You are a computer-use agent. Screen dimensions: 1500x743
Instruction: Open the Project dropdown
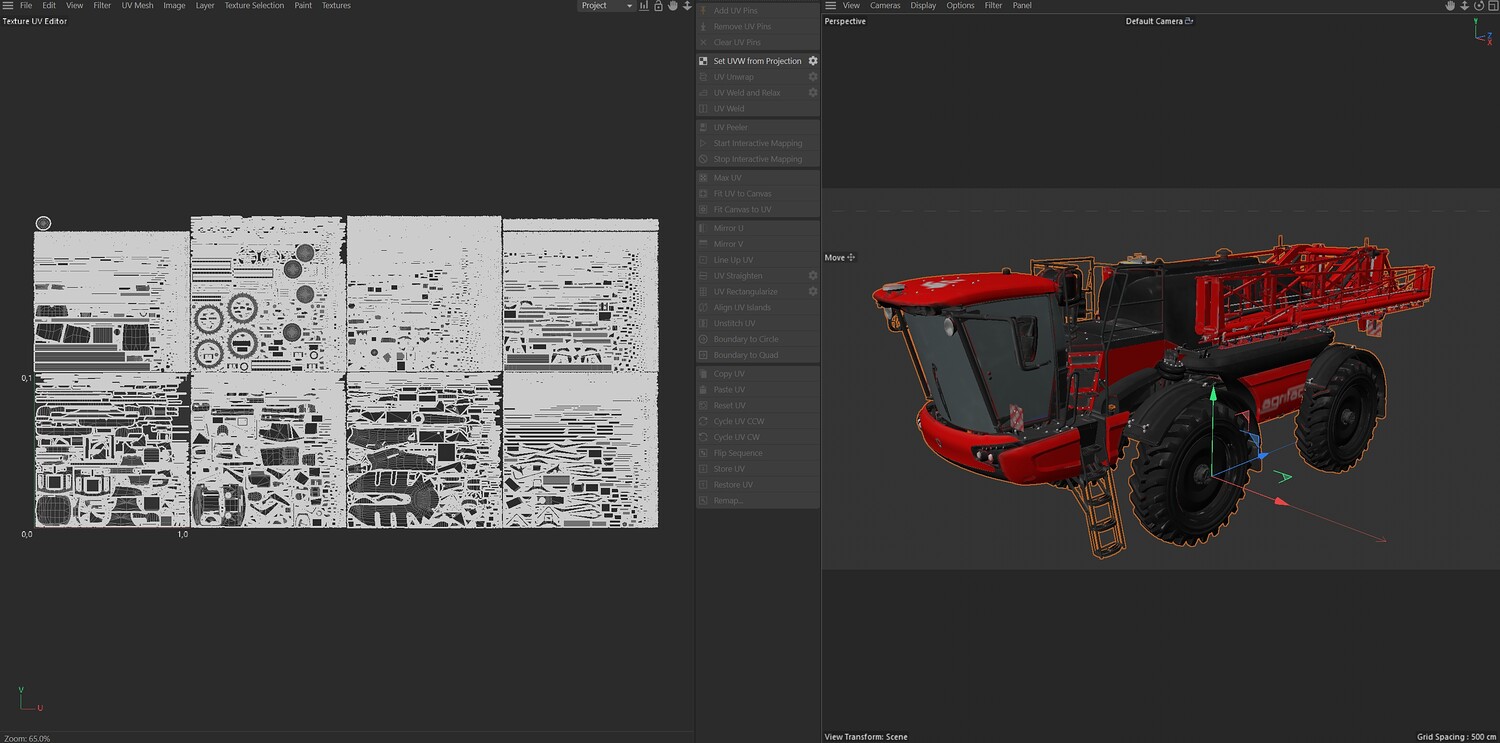point(606,6)
